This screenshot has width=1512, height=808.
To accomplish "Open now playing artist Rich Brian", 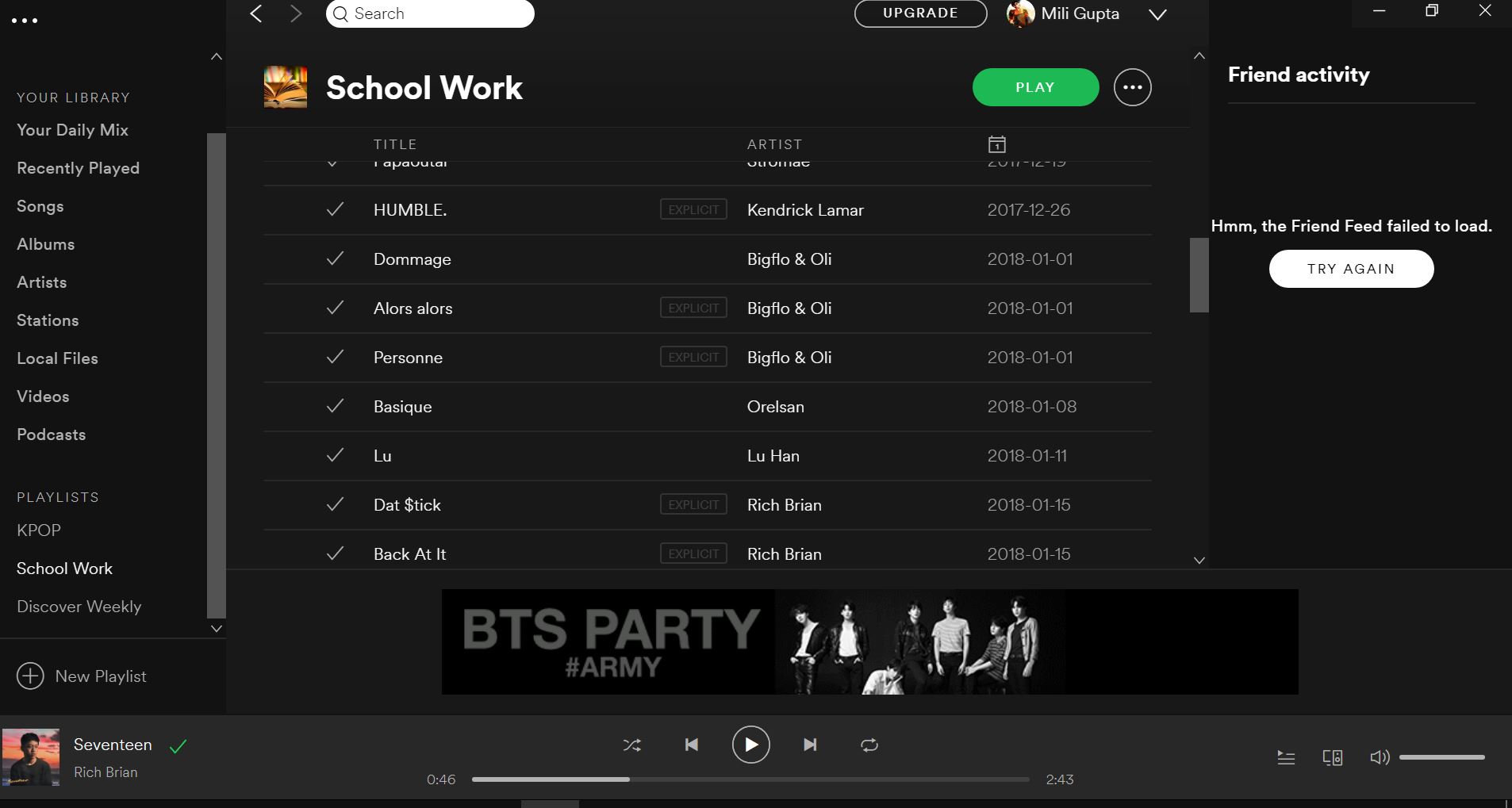I will (106, 772).
